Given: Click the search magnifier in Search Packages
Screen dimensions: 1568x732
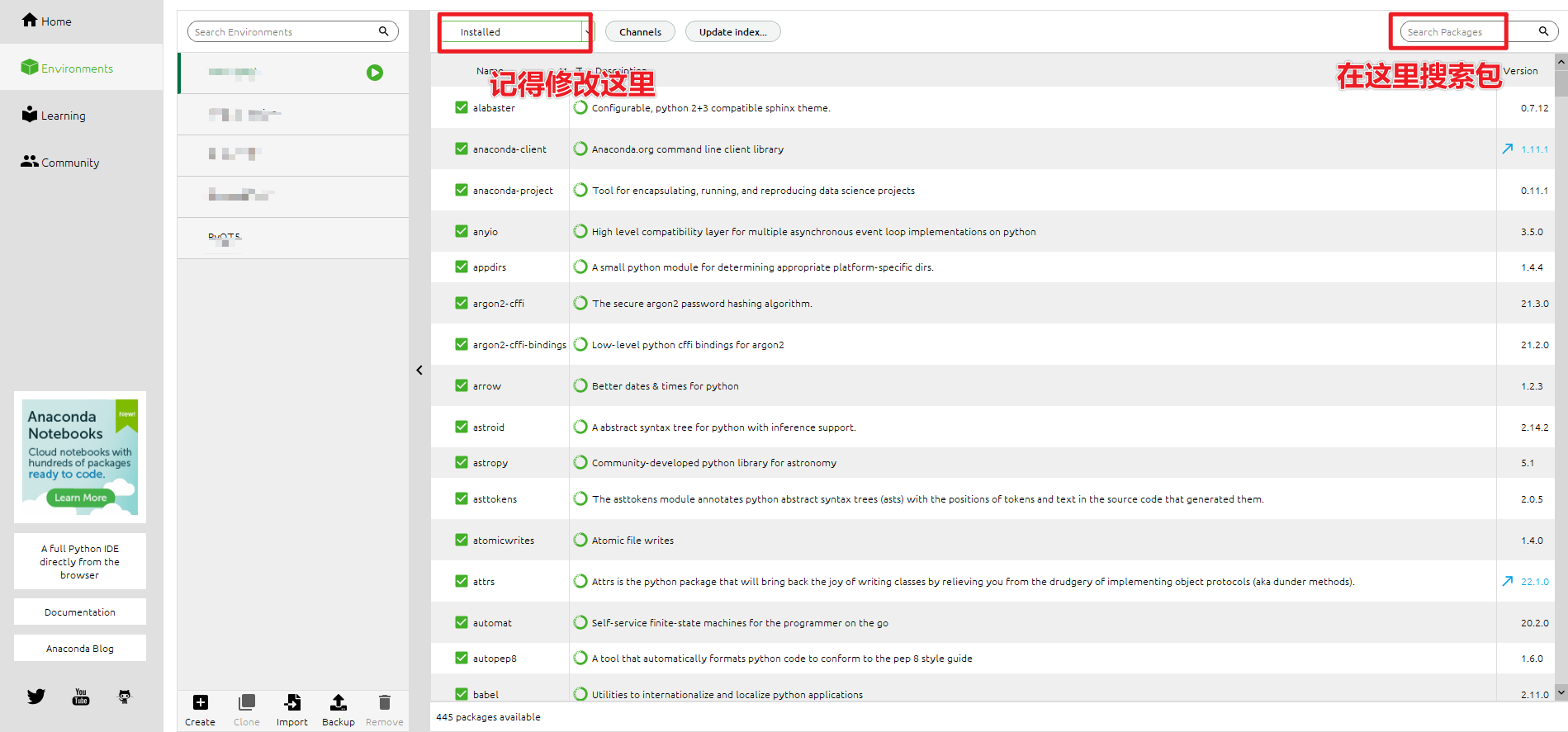Looking at the screenshot, I should (1543, 31).
